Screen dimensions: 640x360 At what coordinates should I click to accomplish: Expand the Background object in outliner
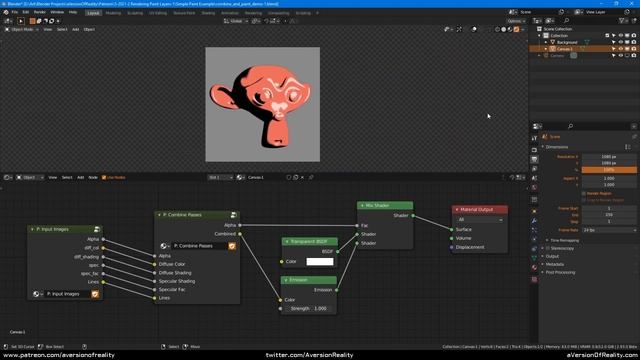546,42
